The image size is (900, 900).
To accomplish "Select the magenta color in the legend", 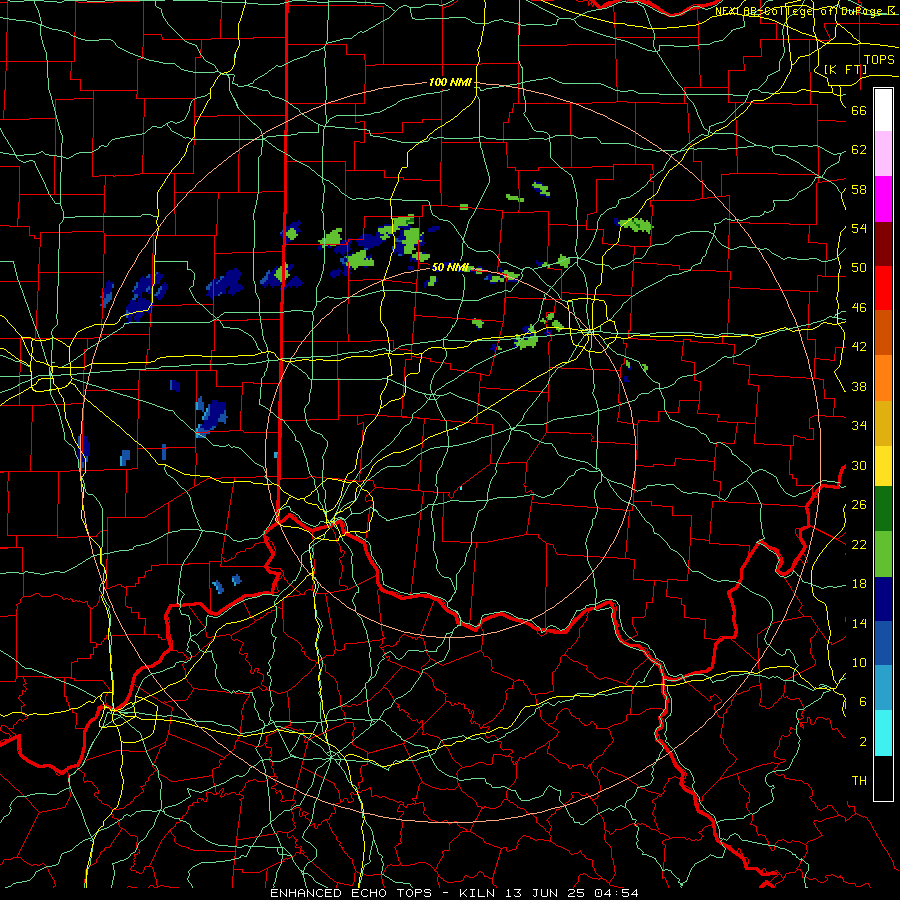I will pyautogui.click(x=883, y=199).
